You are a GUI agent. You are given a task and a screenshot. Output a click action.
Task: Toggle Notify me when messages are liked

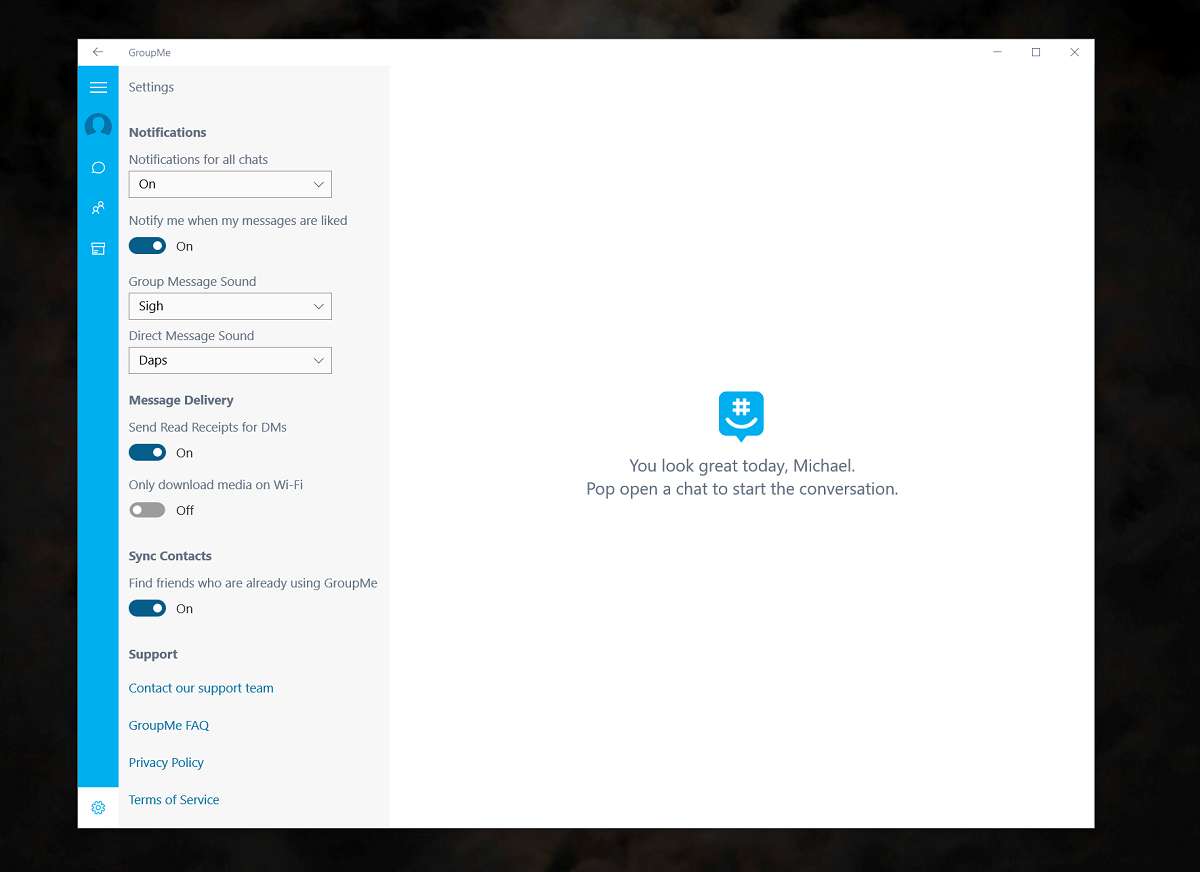[147, 246]
